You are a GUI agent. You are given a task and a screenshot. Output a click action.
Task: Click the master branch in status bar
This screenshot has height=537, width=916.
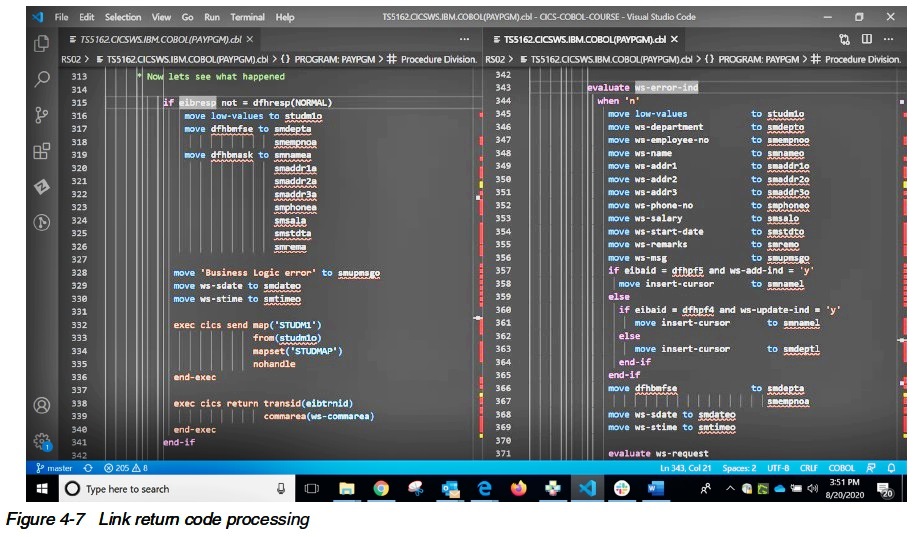53,468
